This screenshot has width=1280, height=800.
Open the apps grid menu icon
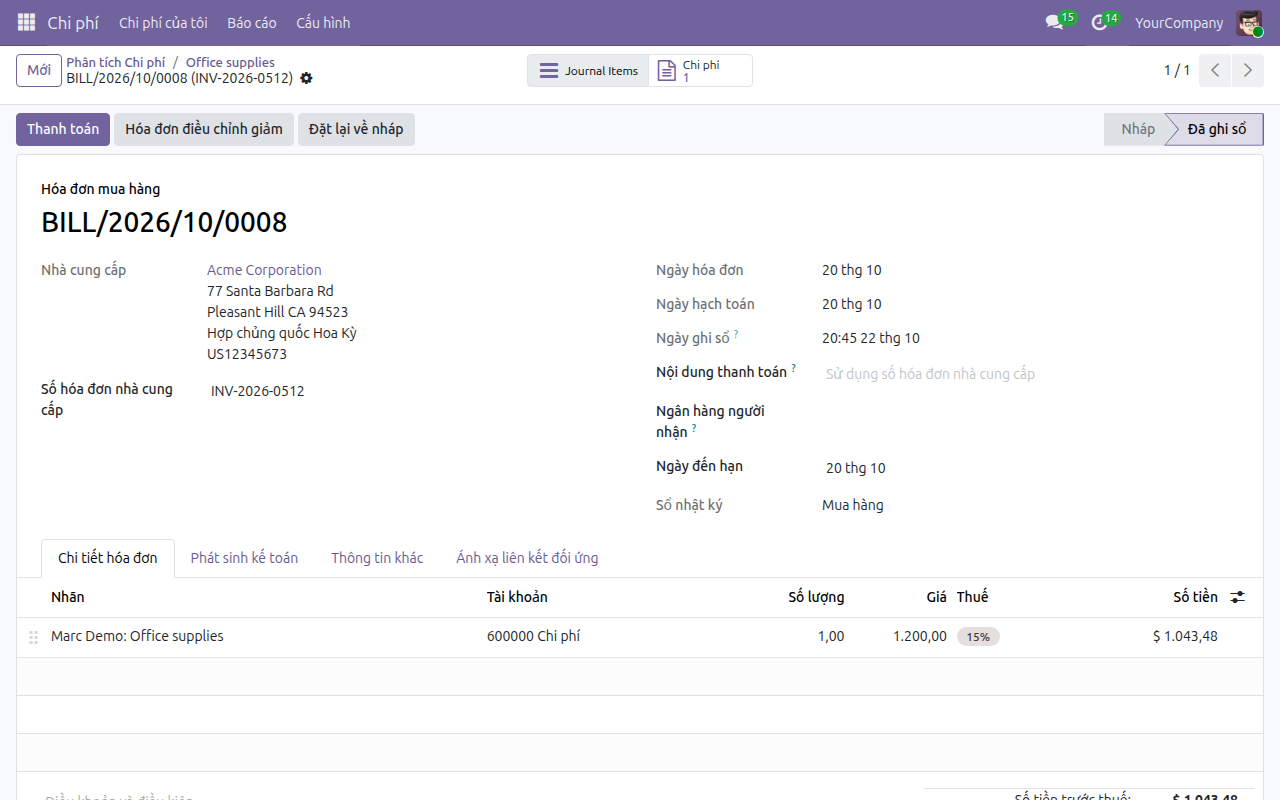click(x=26, y=22)
